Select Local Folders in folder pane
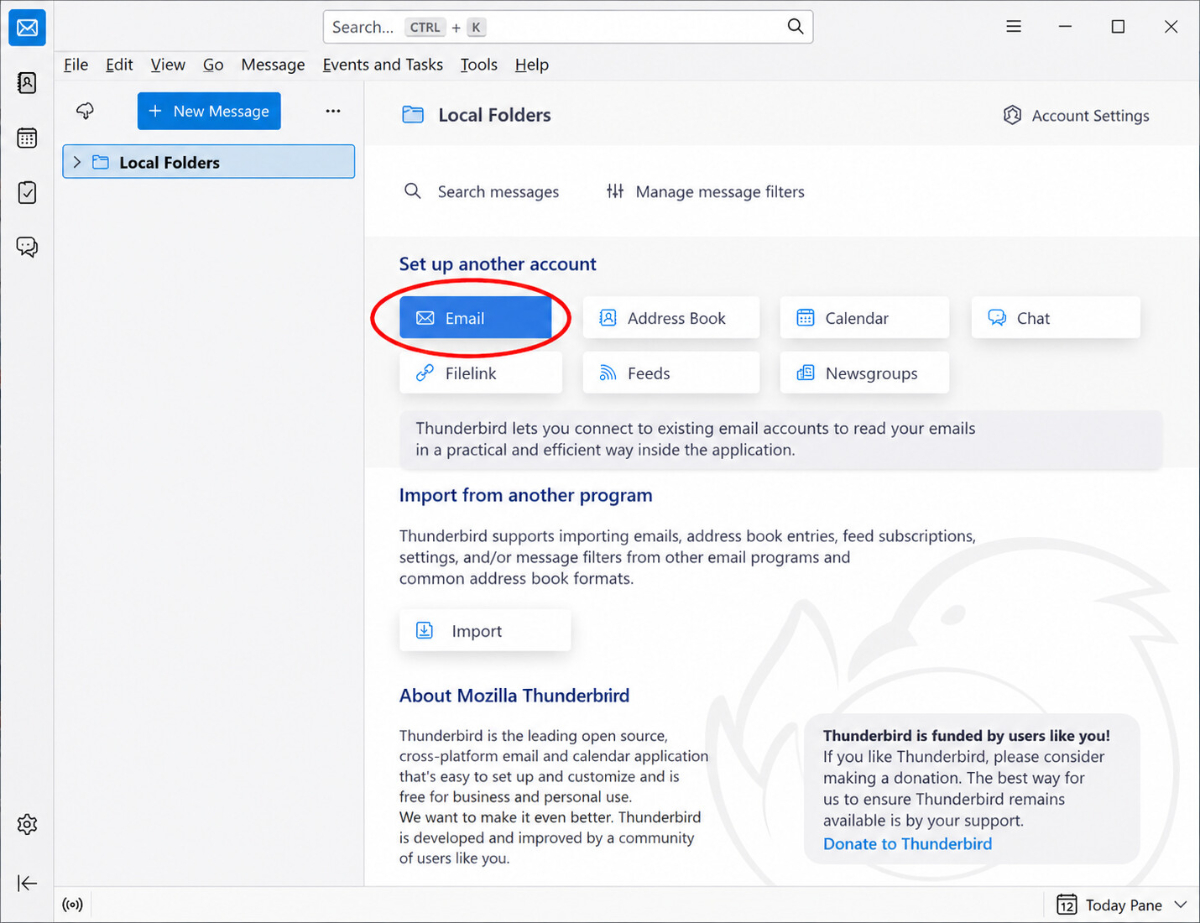 click(x=208, y=162)
